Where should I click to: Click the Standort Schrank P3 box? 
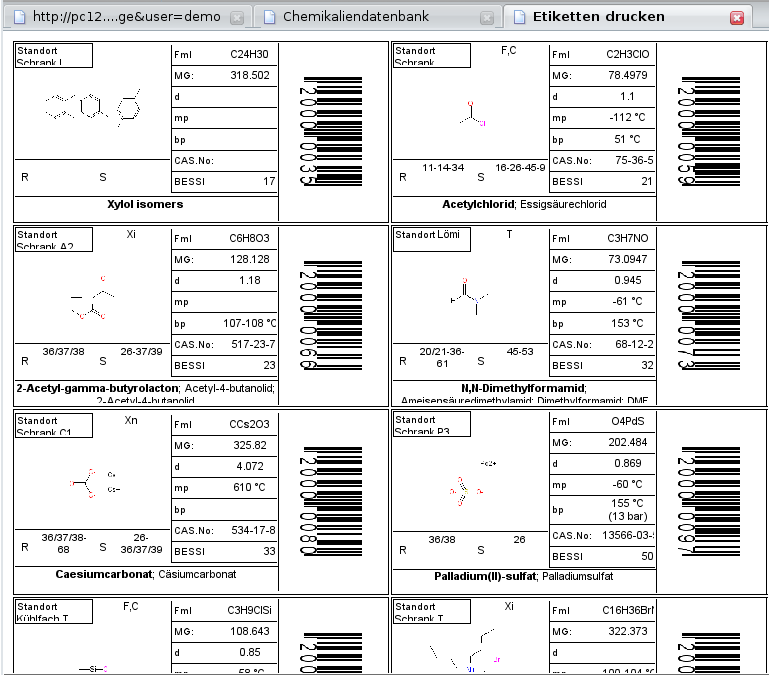pos(432,424)
